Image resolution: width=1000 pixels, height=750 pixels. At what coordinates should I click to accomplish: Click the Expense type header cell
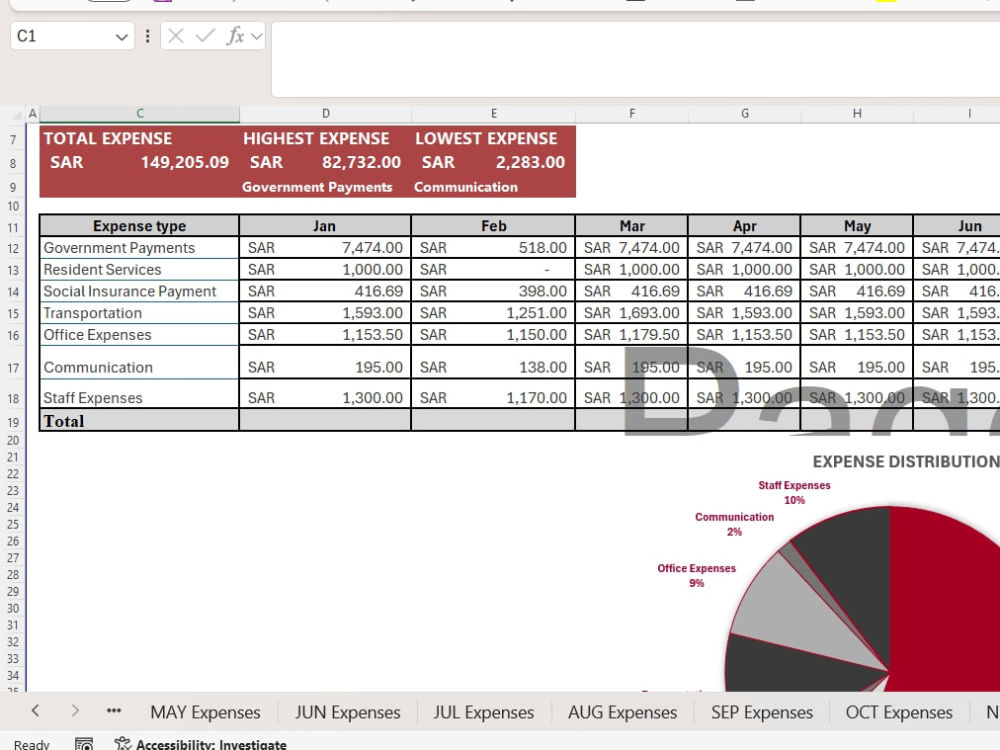click(x=140, y=226)
